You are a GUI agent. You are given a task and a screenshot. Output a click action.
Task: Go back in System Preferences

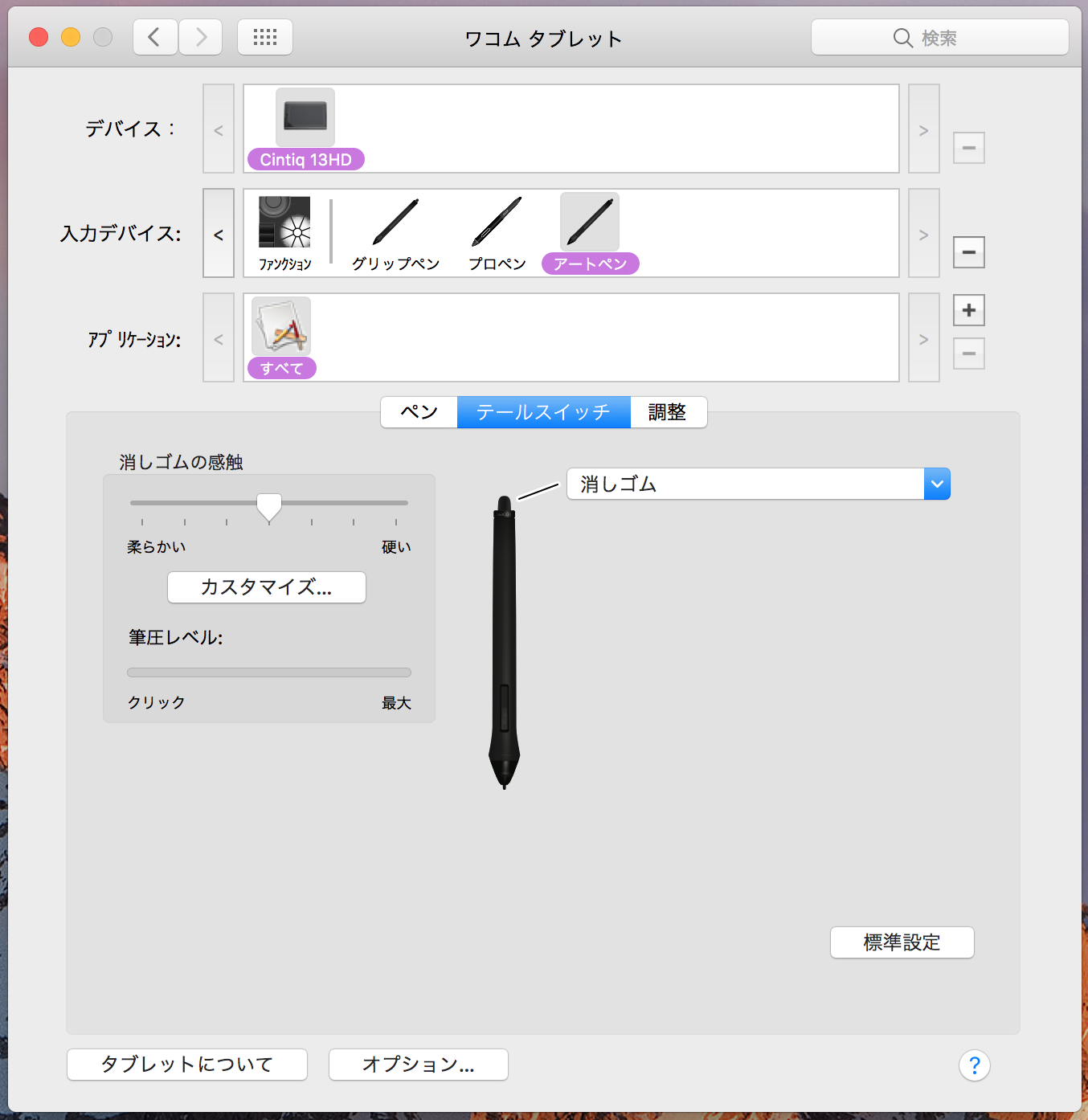point(155,37)
